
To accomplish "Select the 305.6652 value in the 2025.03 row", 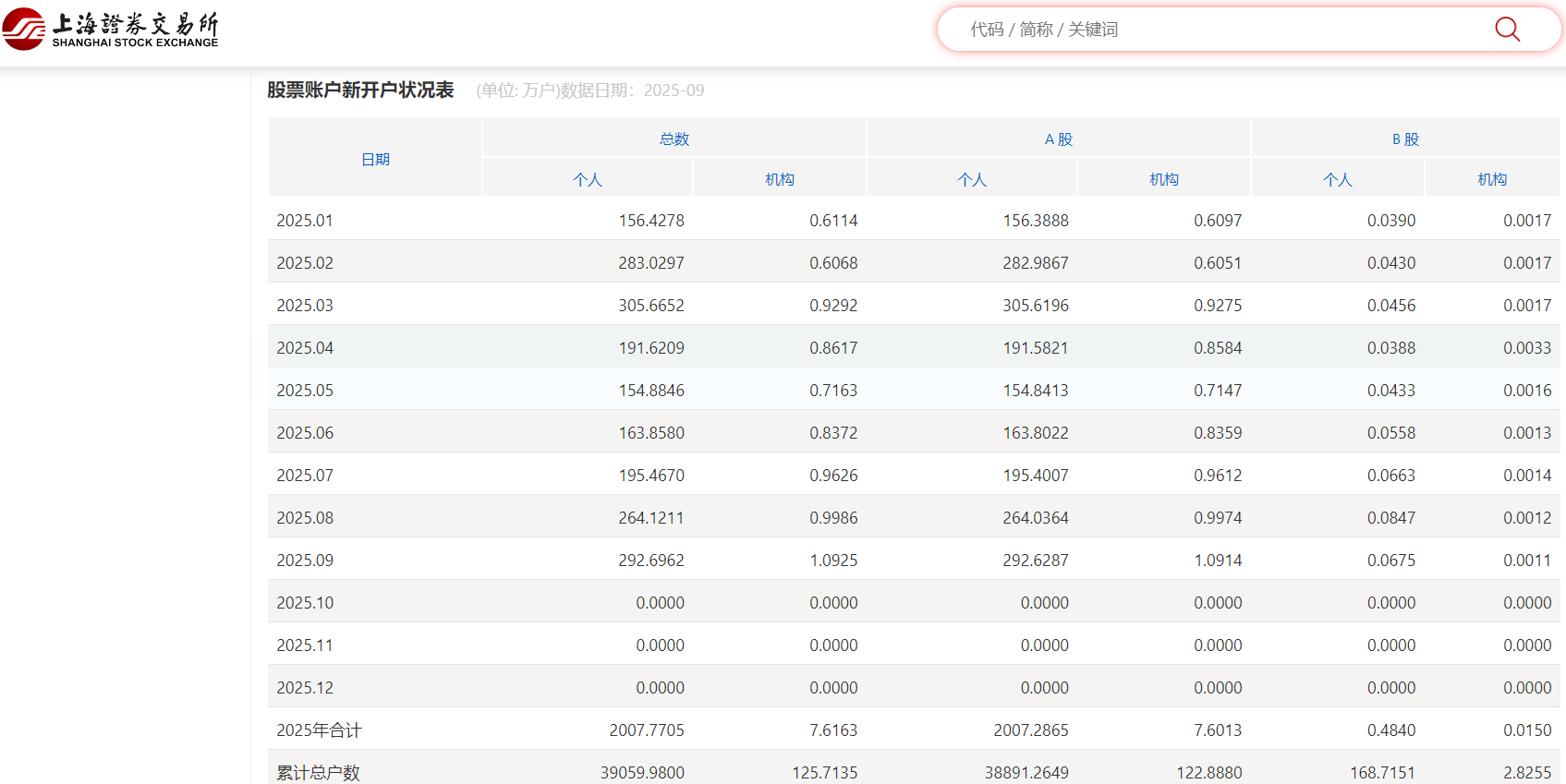I will tap(651, 306).
